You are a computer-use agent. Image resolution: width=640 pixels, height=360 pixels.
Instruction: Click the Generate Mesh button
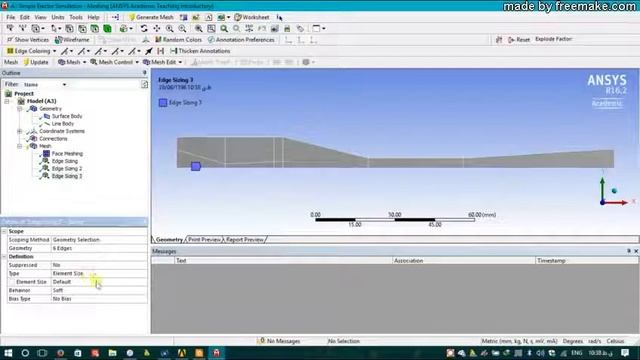[x=151, y=17]
